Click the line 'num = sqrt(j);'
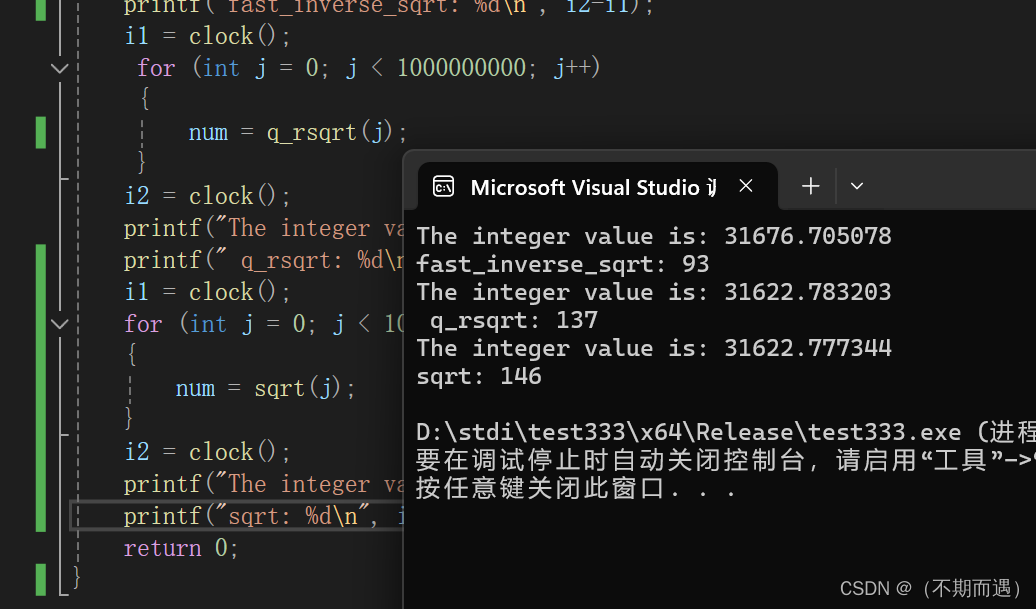The height and width of the screenshot is (609, 1036). (x=265, y=388)
